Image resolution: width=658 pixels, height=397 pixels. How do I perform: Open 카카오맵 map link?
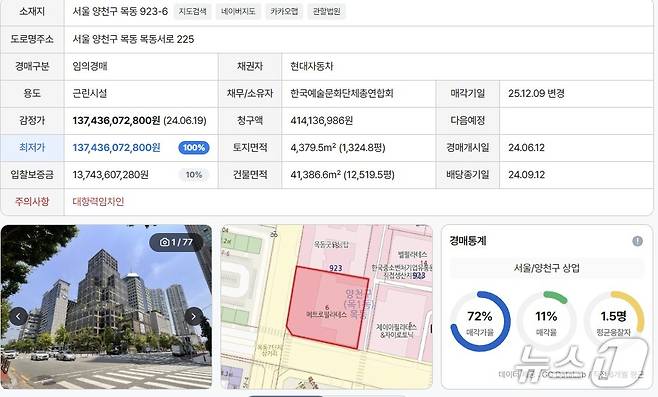[284, 11]
